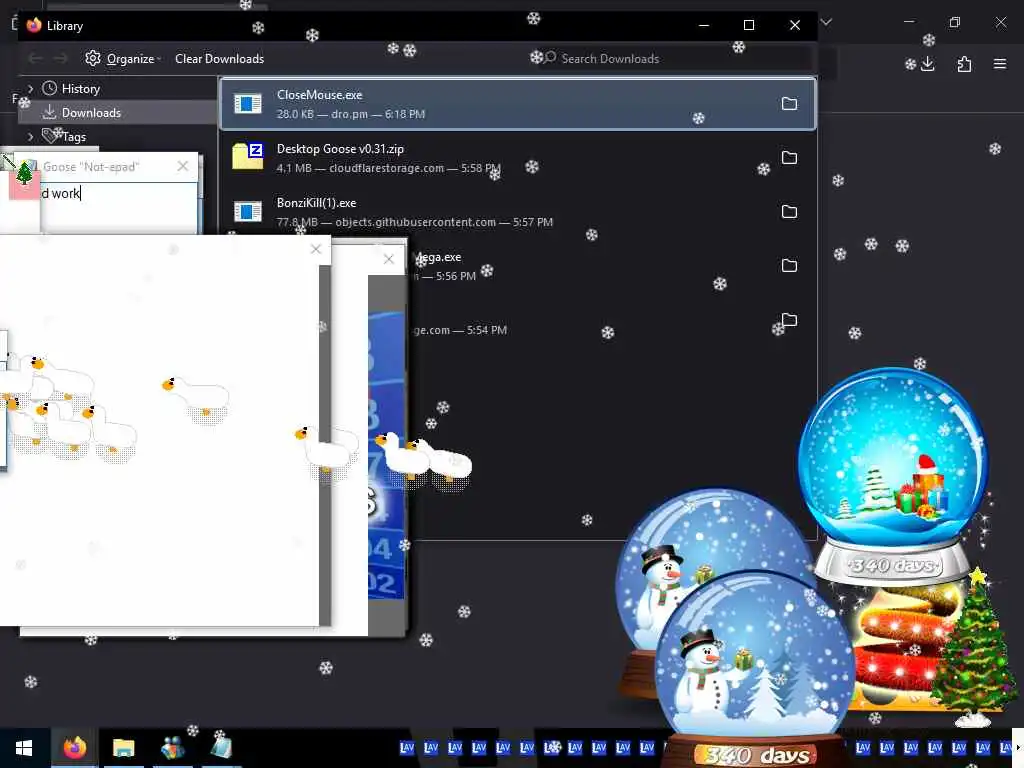The image size is (1024, 768).
Task: Open the Organize menu
Action: [x=123, y=59]
